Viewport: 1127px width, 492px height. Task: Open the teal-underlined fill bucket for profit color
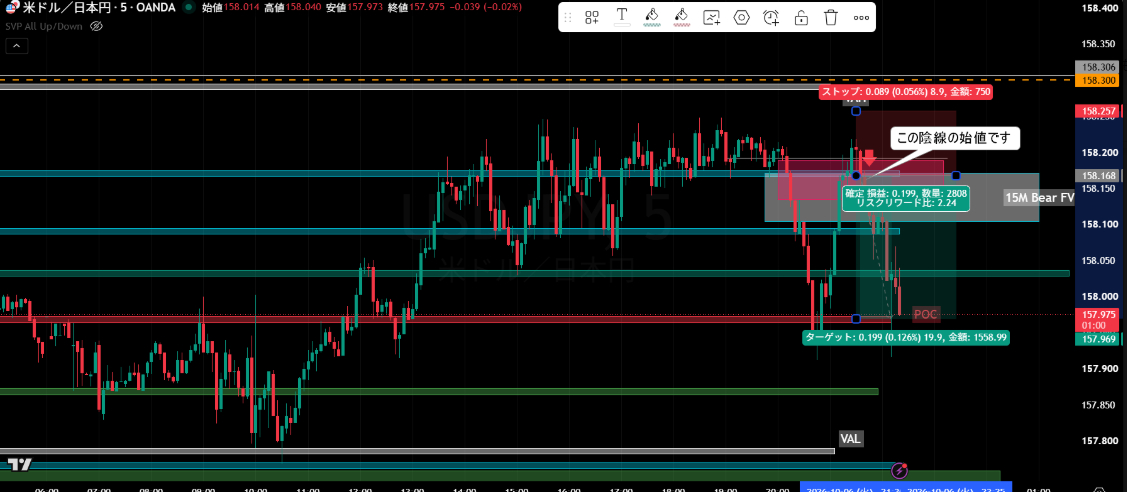[x=651, y=17]
